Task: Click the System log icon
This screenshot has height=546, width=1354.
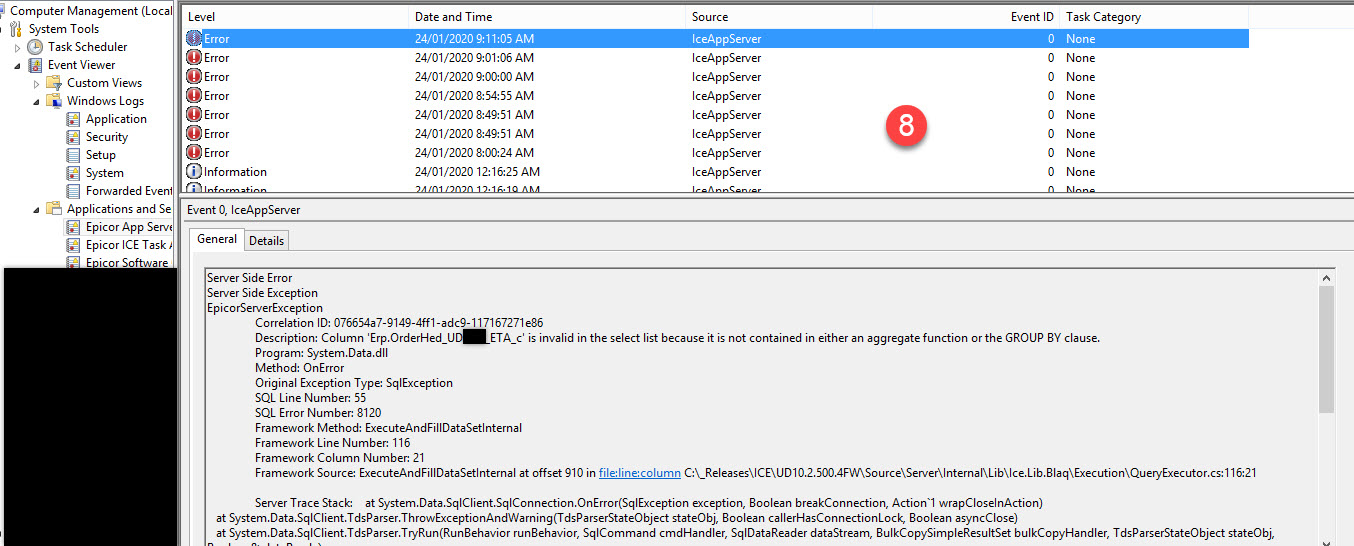Action: [x=73, y=173]
